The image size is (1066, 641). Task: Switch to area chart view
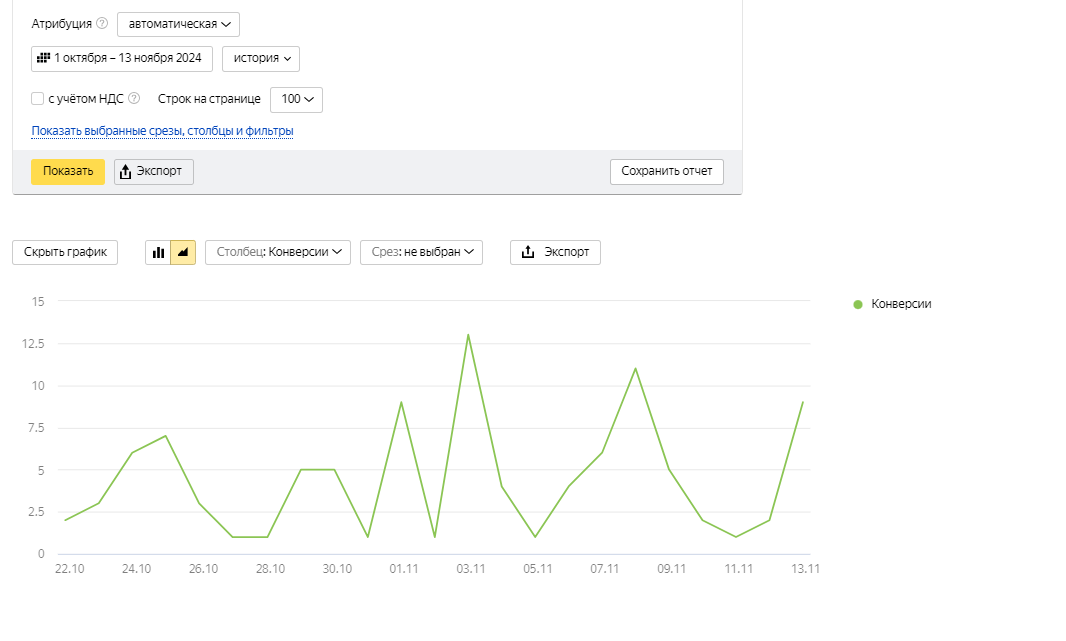183,253
